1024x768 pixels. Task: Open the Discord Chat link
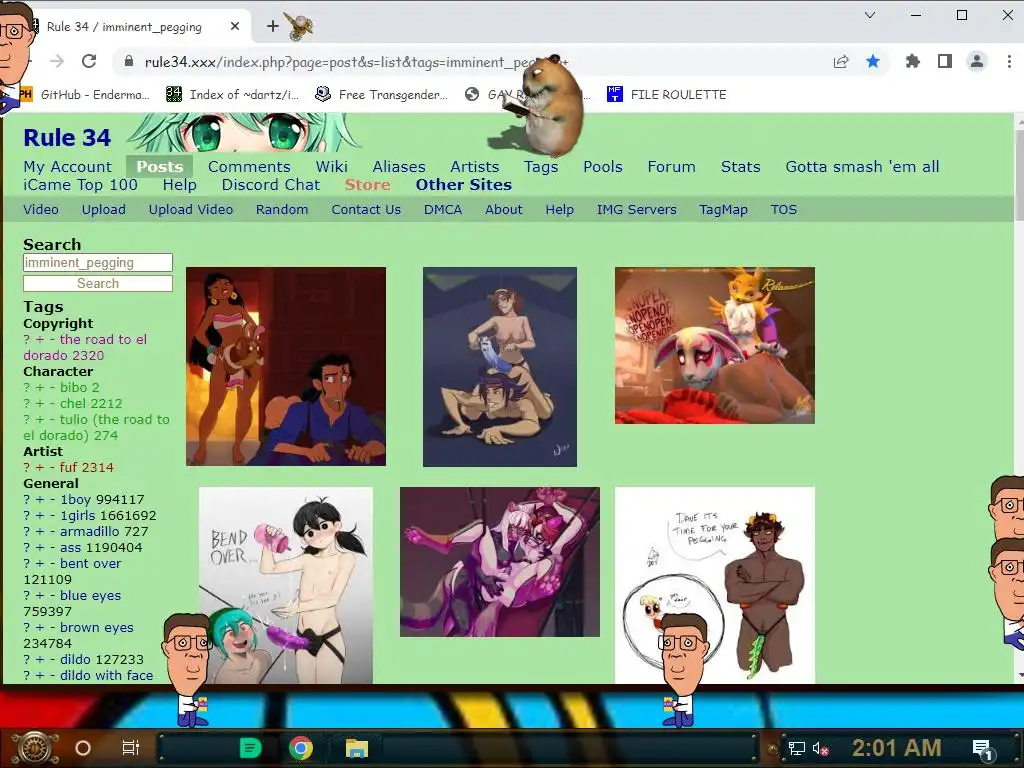[270, 185]
